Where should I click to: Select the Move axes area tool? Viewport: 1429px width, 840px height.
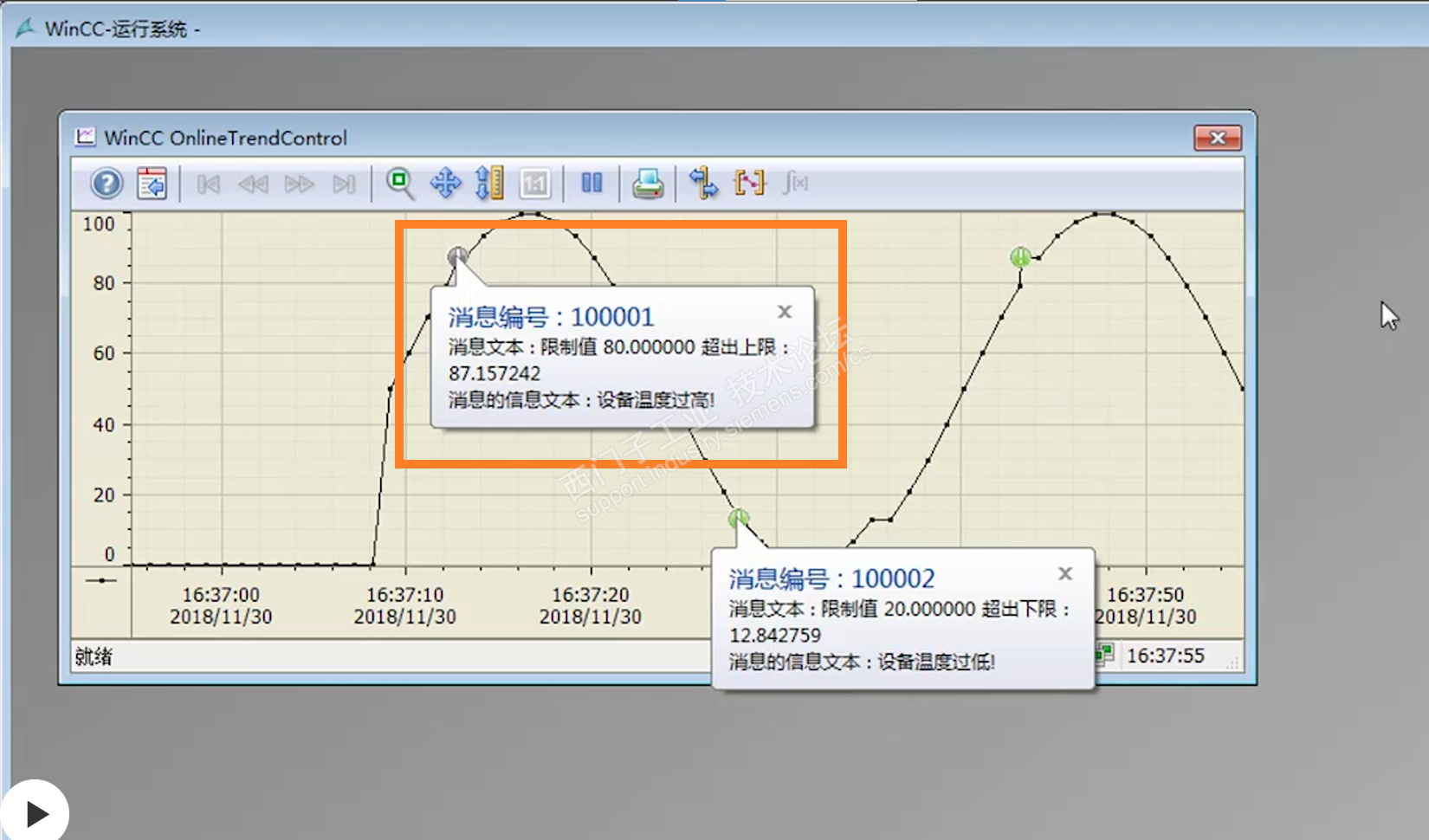coord(489,184)
